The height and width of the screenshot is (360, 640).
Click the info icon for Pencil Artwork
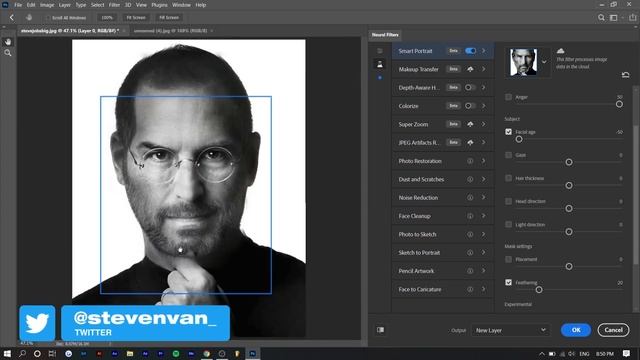click(470, 271)
